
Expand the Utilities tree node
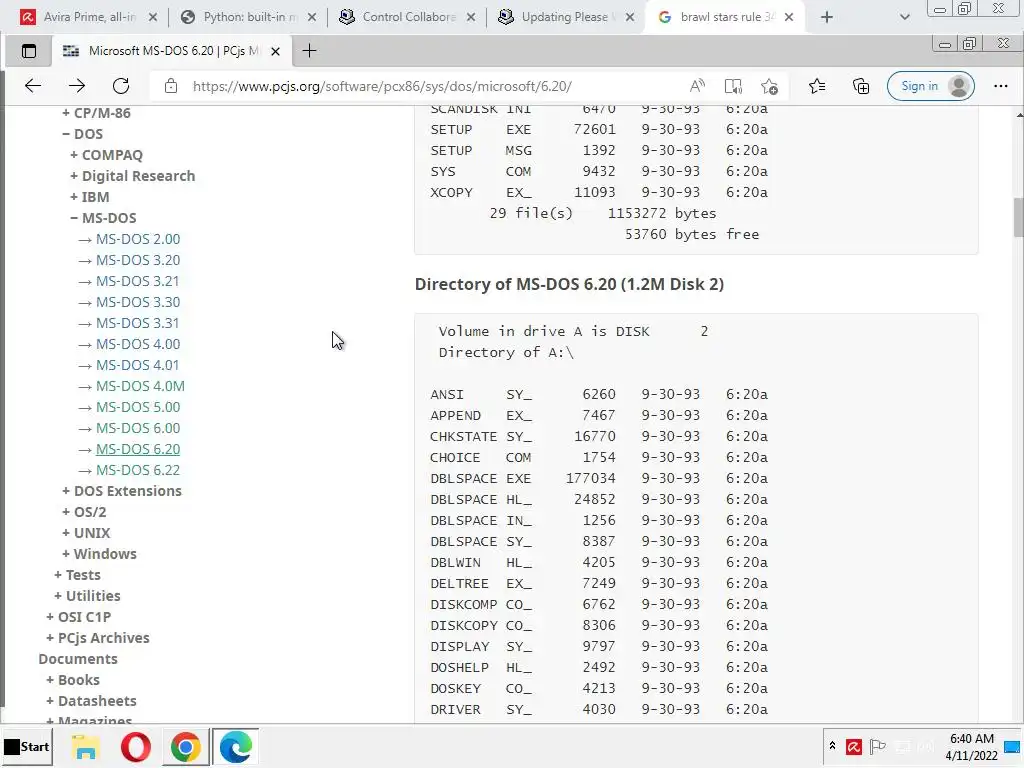(x=87, y=596)
